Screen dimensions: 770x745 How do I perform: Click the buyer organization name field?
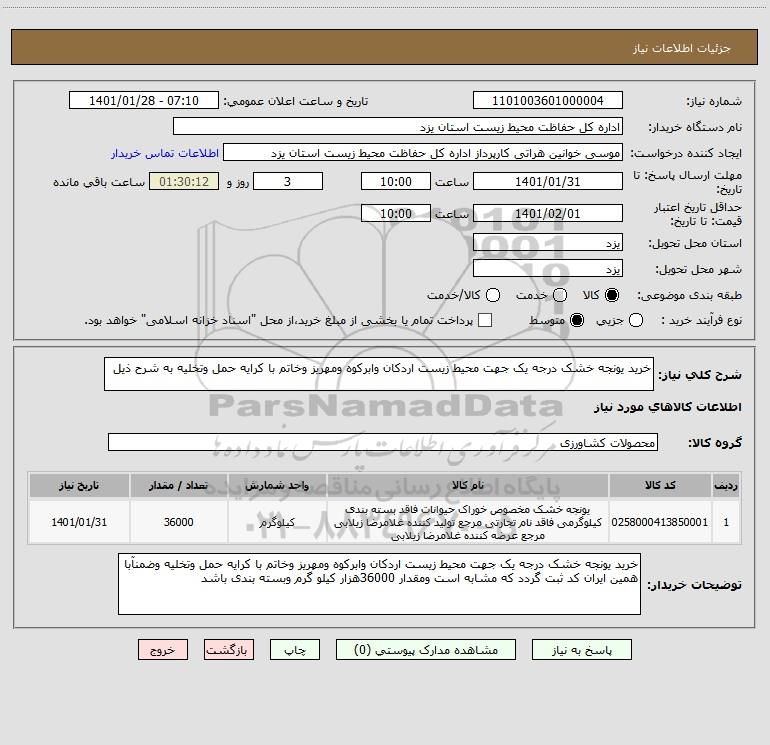point(398,127)
